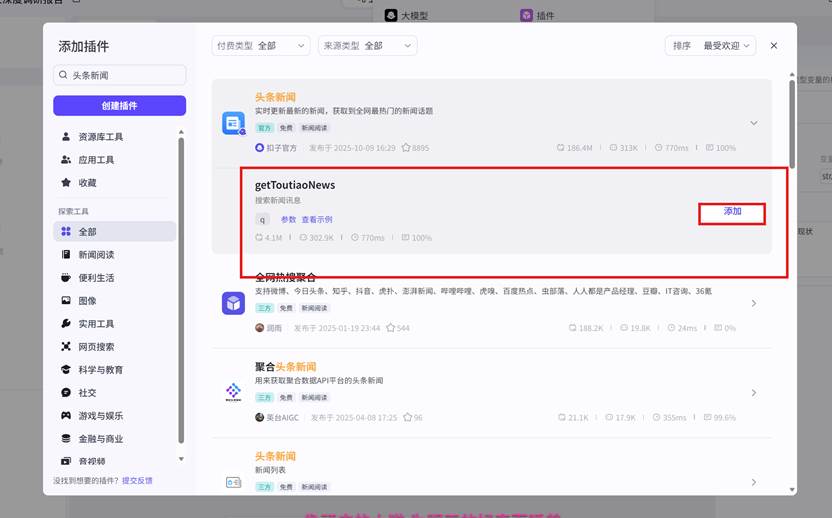Click sidebar scroll-down arrow
Screen dimensions: 832x518
(181, 459)
